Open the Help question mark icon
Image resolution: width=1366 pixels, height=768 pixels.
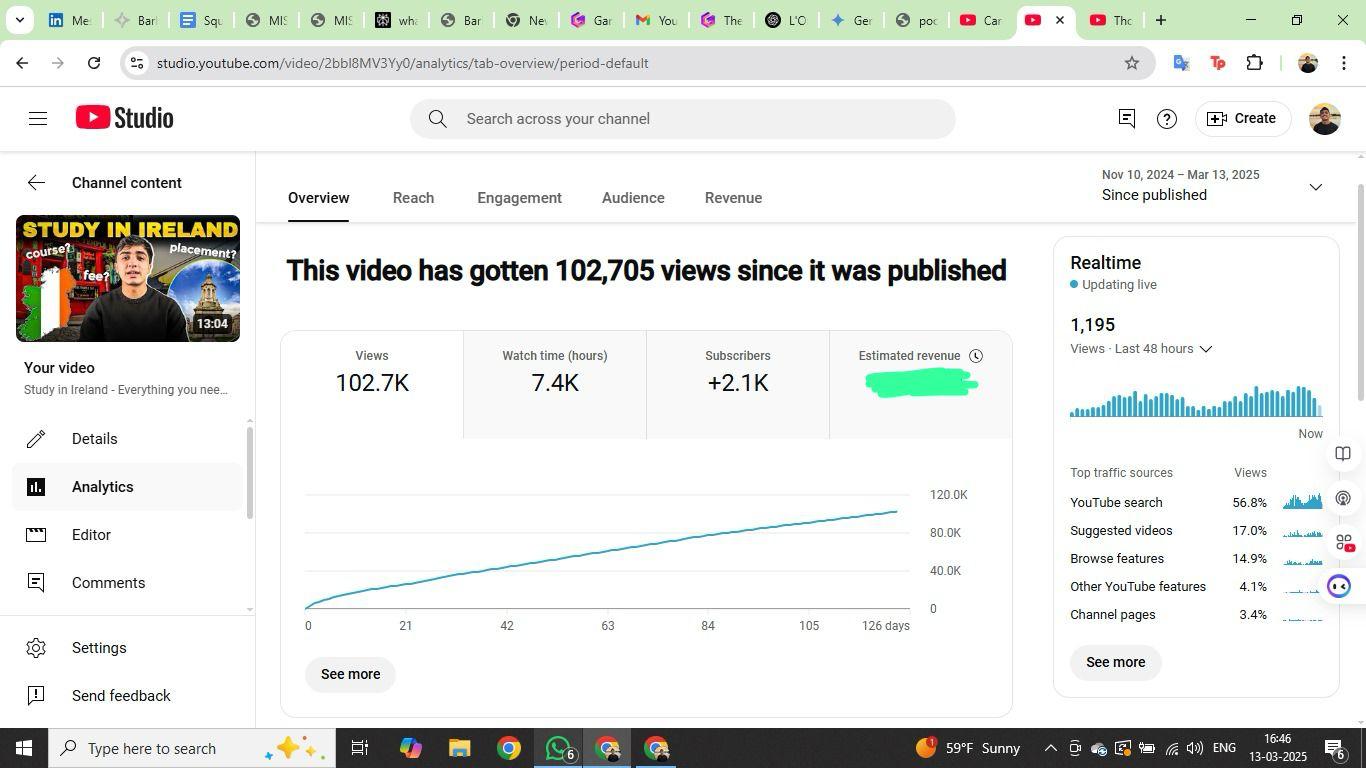tap(1166, 119)
